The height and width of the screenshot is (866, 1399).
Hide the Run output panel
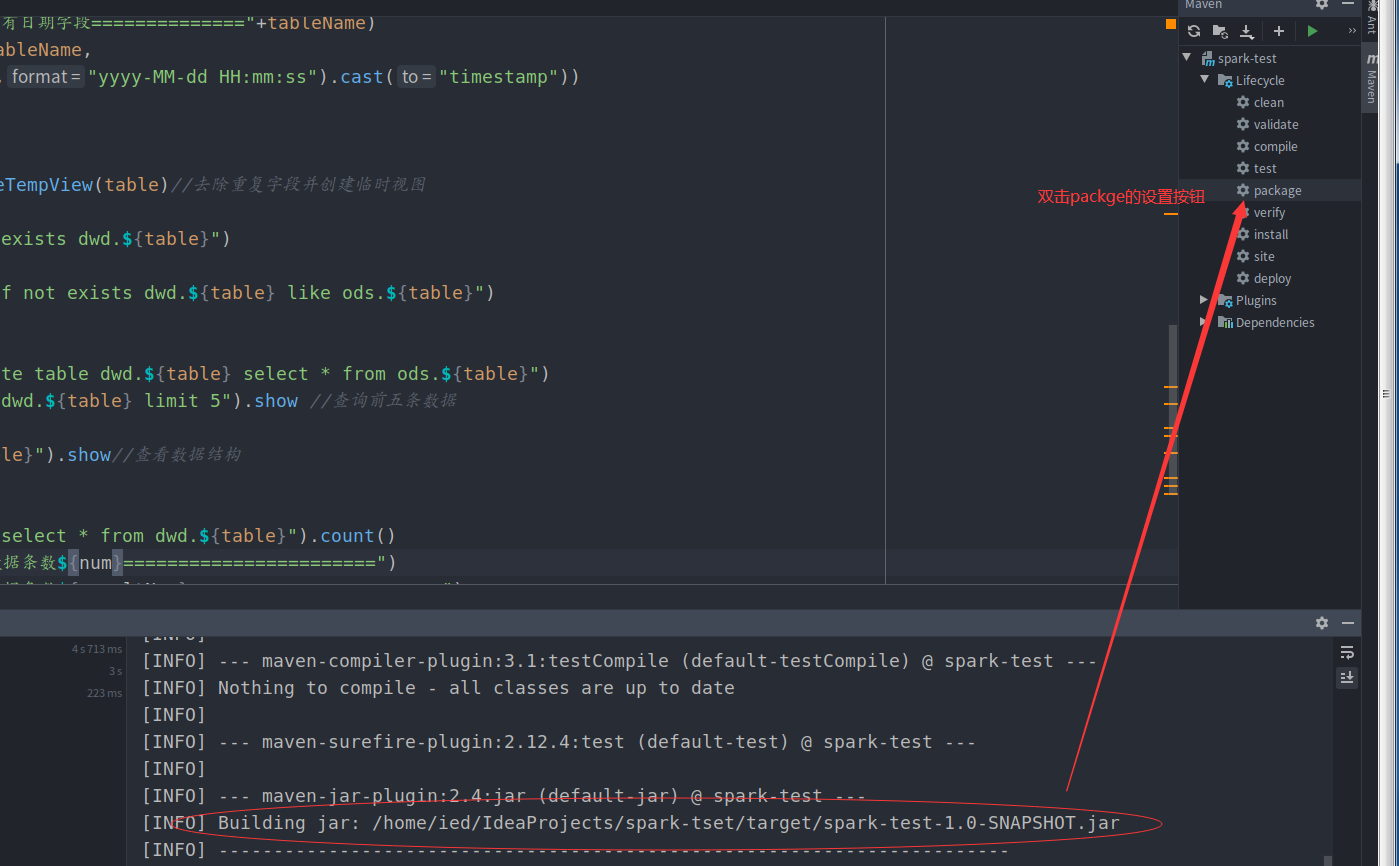tap(1347, 622)
